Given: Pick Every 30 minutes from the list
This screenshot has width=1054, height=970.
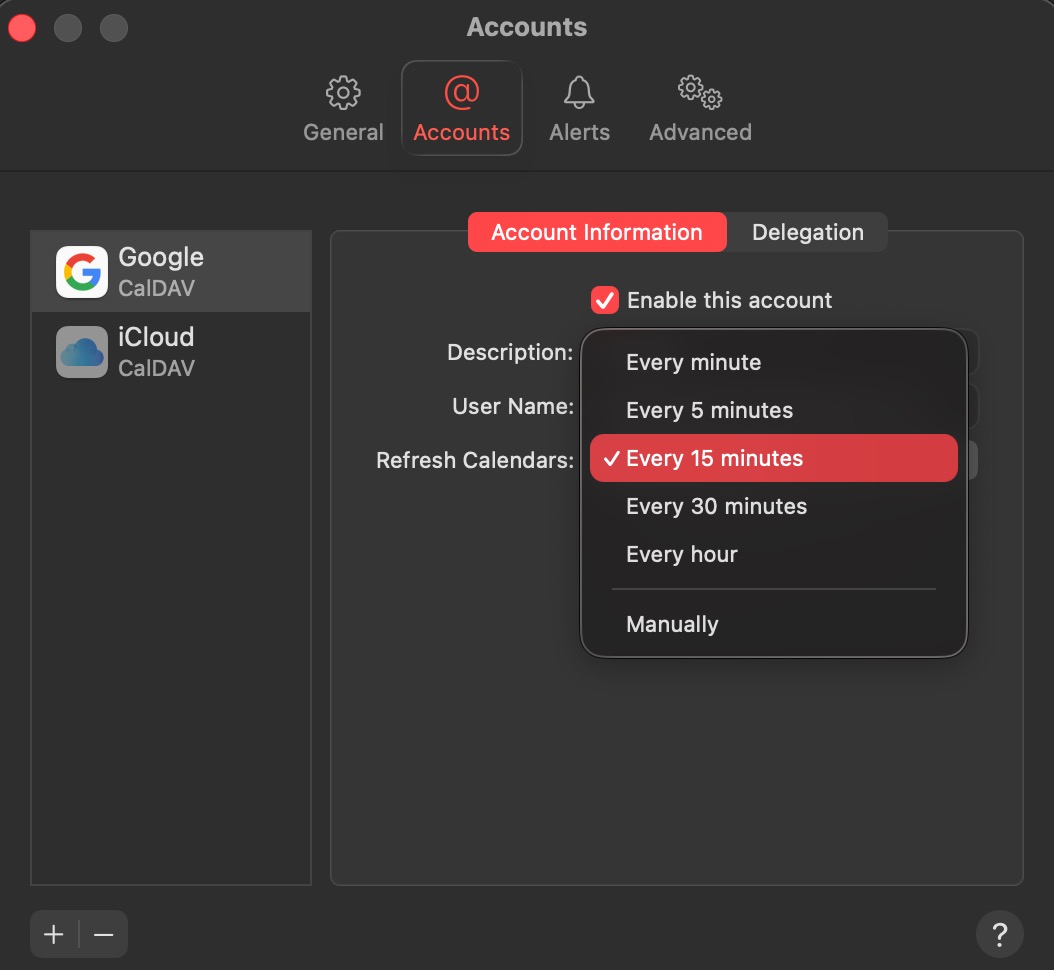Looking at the screenshot, I should pyautogui.click(x=716, y=506).
